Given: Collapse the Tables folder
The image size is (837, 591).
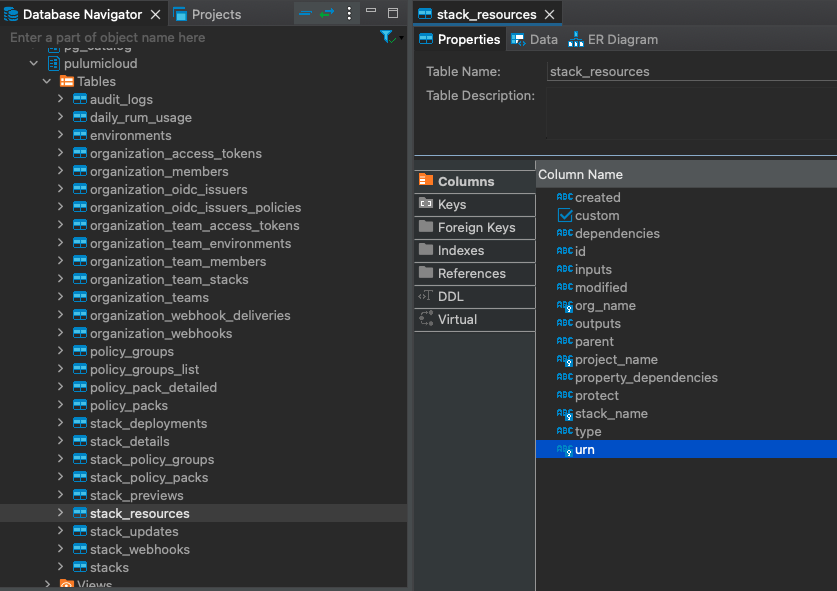Looking at the screenshot, I should coord(47,81).
